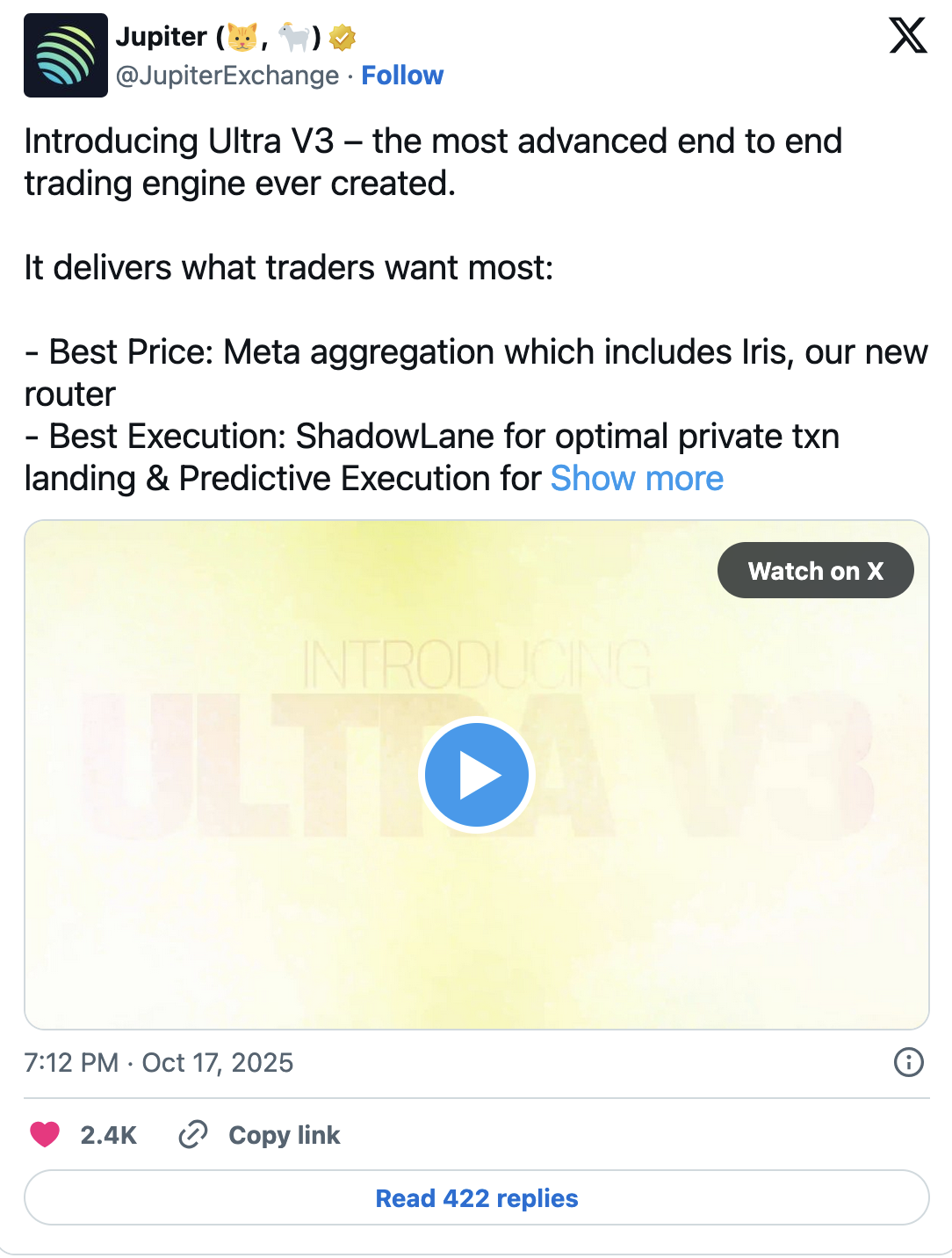Follow the Jupiter account

click(x=402, y=76)
